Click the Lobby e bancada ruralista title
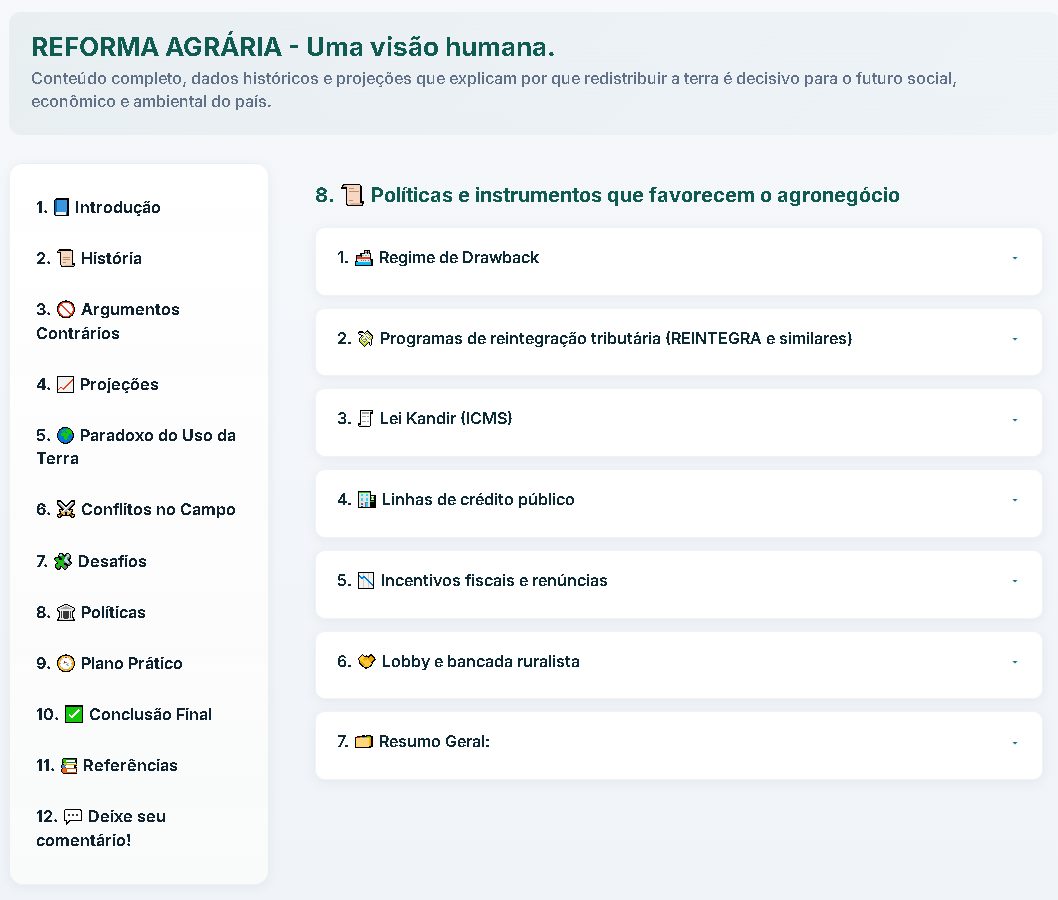Screen dimensions: 1058x900 [480, 662]
